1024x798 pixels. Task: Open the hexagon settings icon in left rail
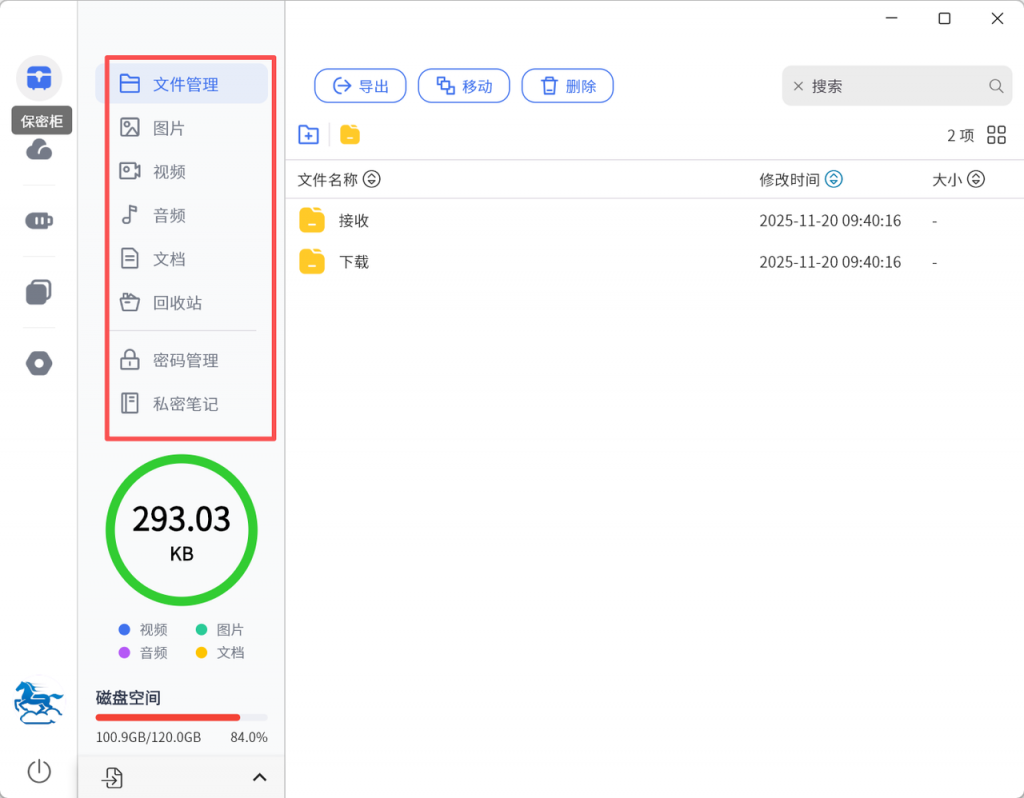point(39,364)
